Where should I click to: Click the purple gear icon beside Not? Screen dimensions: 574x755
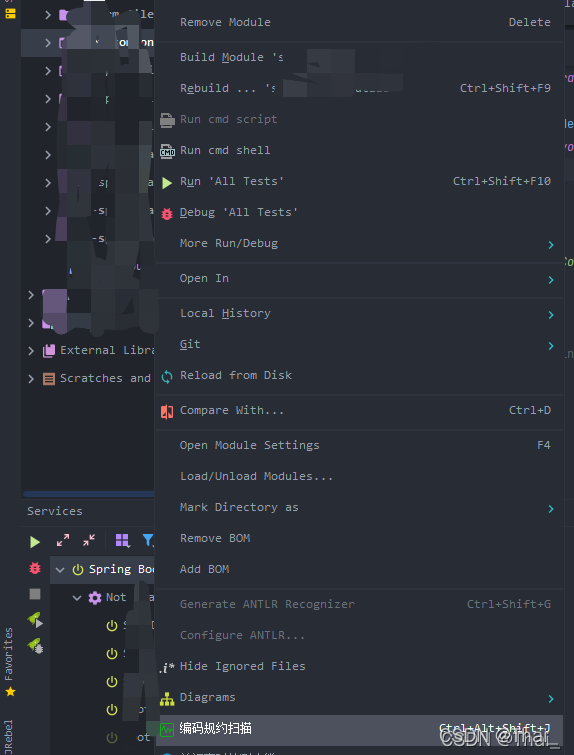(x=95, y=598)
